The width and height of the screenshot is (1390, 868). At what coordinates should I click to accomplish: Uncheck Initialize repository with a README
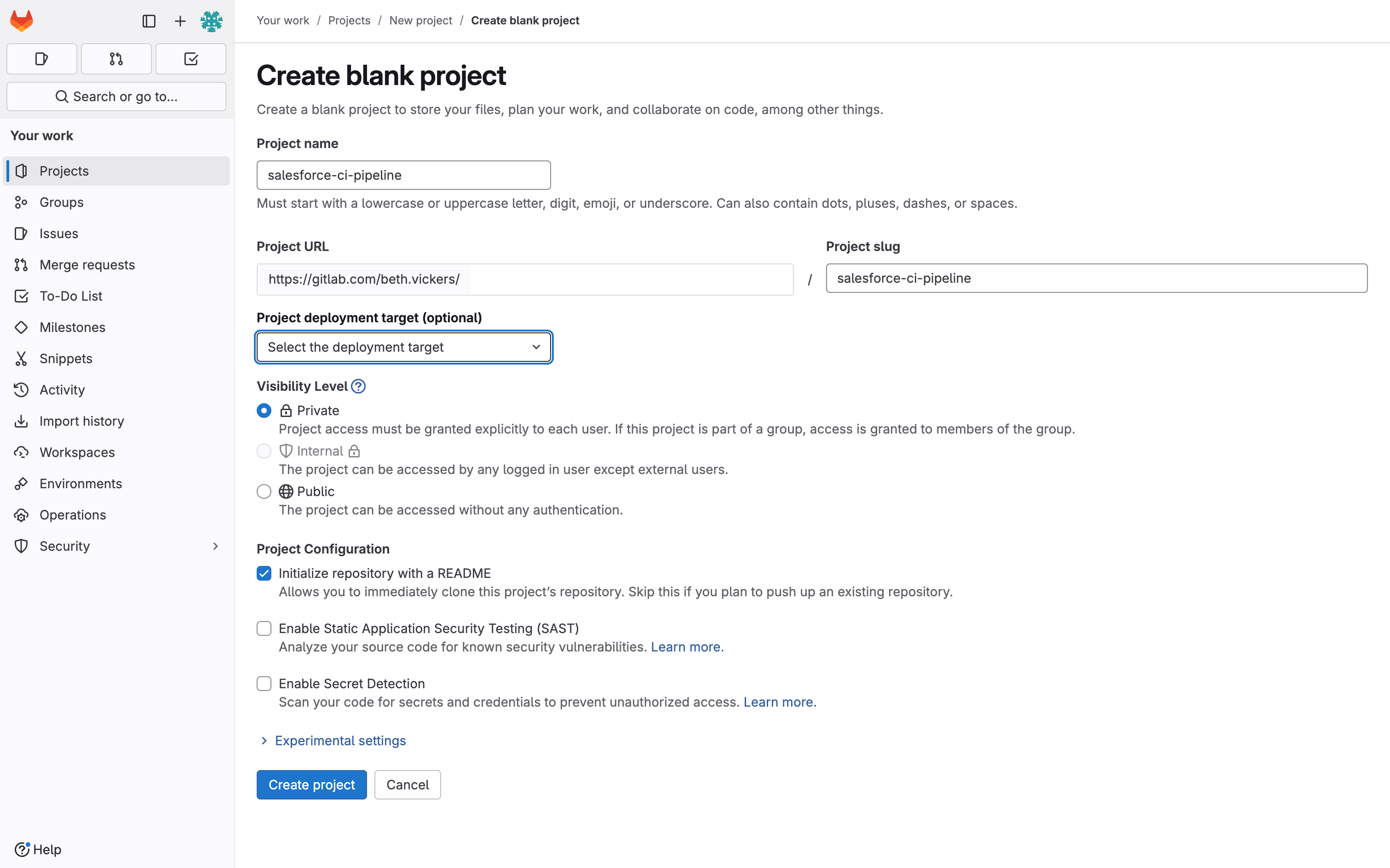tap(264, 573)
